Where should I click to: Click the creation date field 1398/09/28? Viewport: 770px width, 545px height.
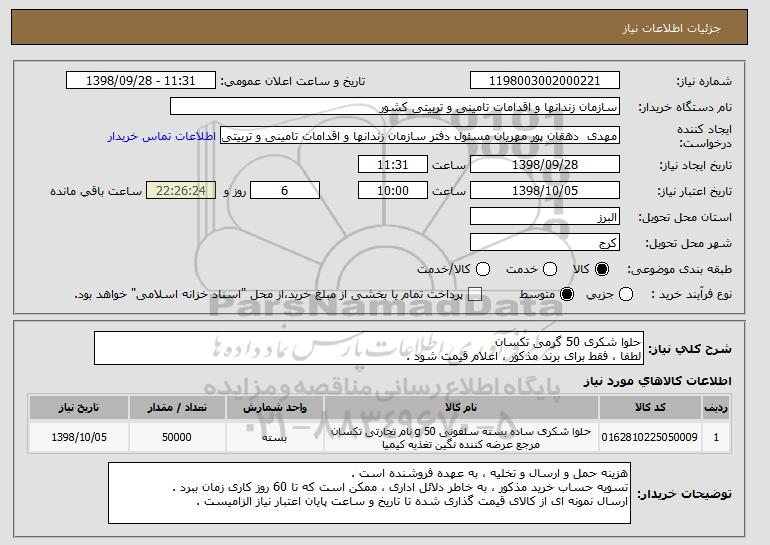pyautogui.click(x=545, y=164)
